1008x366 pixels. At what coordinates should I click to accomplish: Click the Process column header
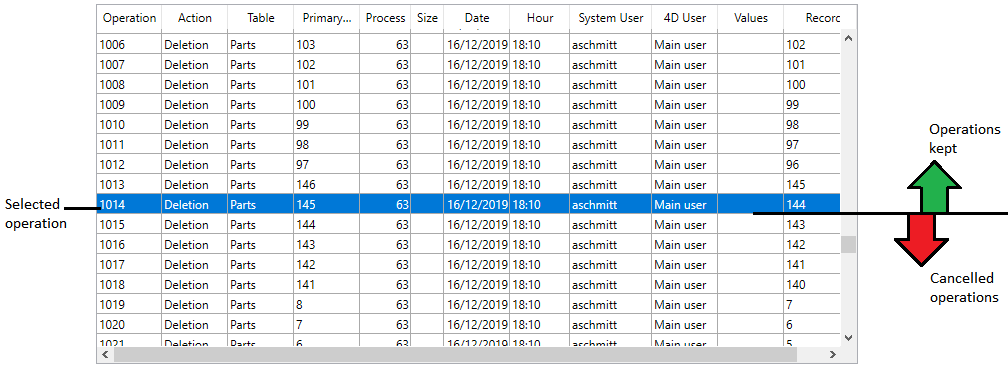[x=385, y=18]
